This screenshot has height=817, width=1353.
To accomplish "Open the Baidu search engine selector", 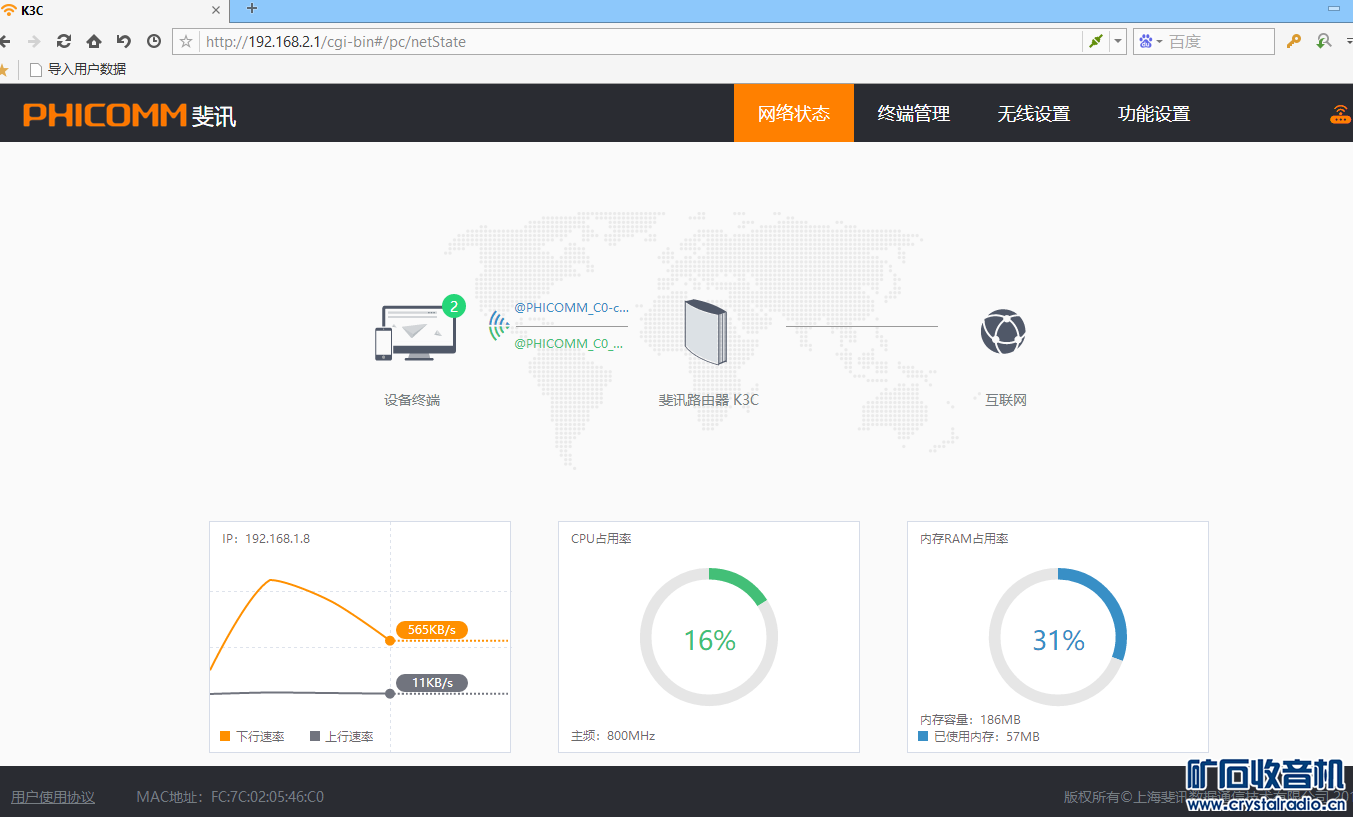I will 1150,41.
